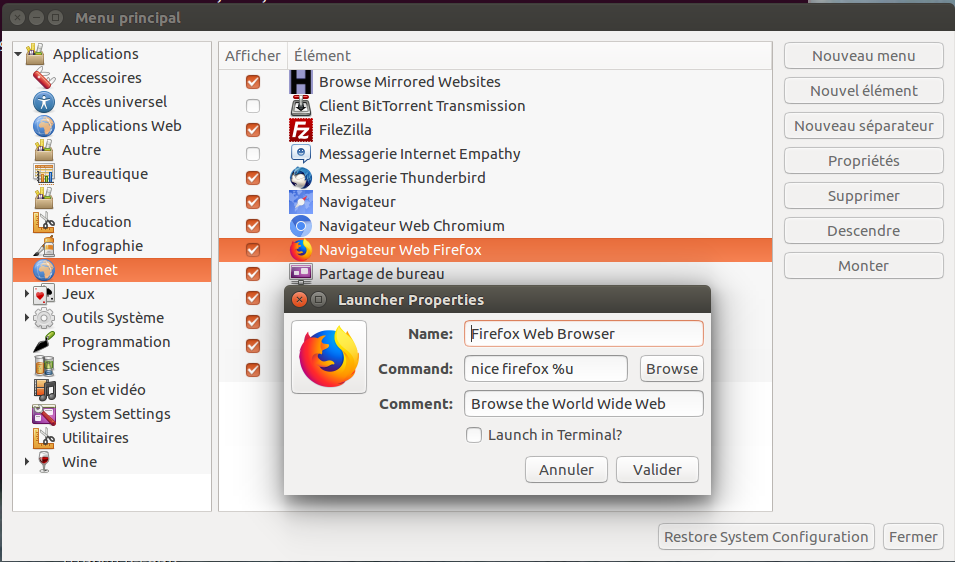The height and width of the screenshot is (562, 955).
Task: Click Valider to confirm launcher
Action: [x=657, y=470]
